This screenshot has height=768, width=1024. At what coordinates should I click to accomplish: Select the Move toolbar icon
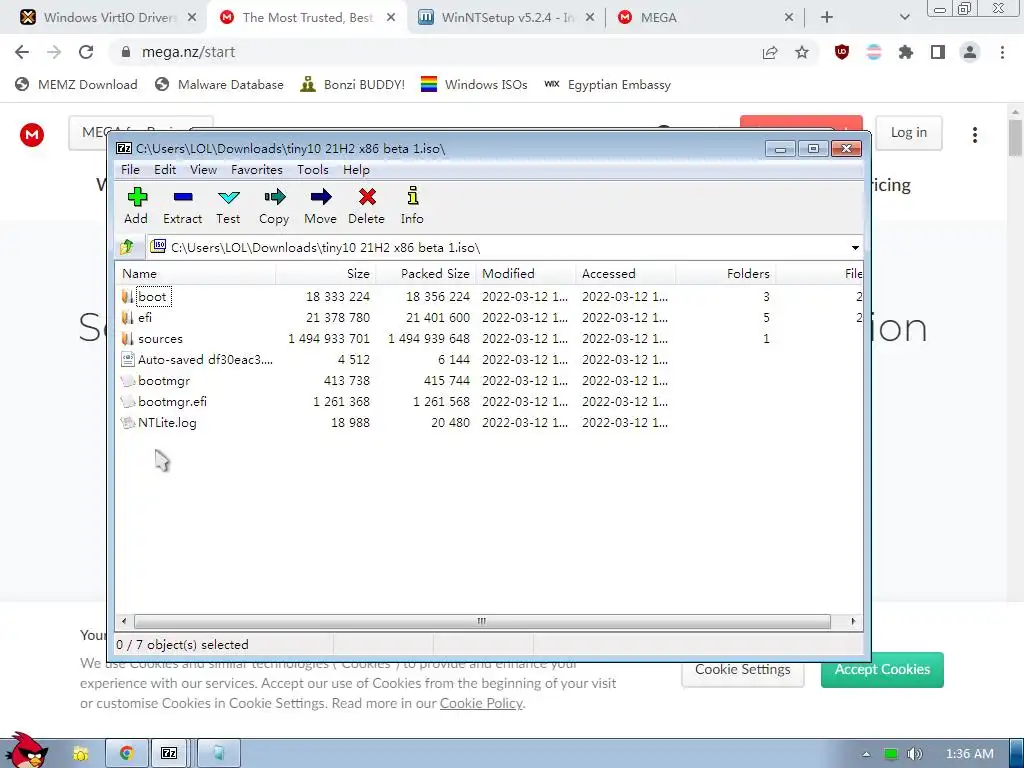[321, 197]
